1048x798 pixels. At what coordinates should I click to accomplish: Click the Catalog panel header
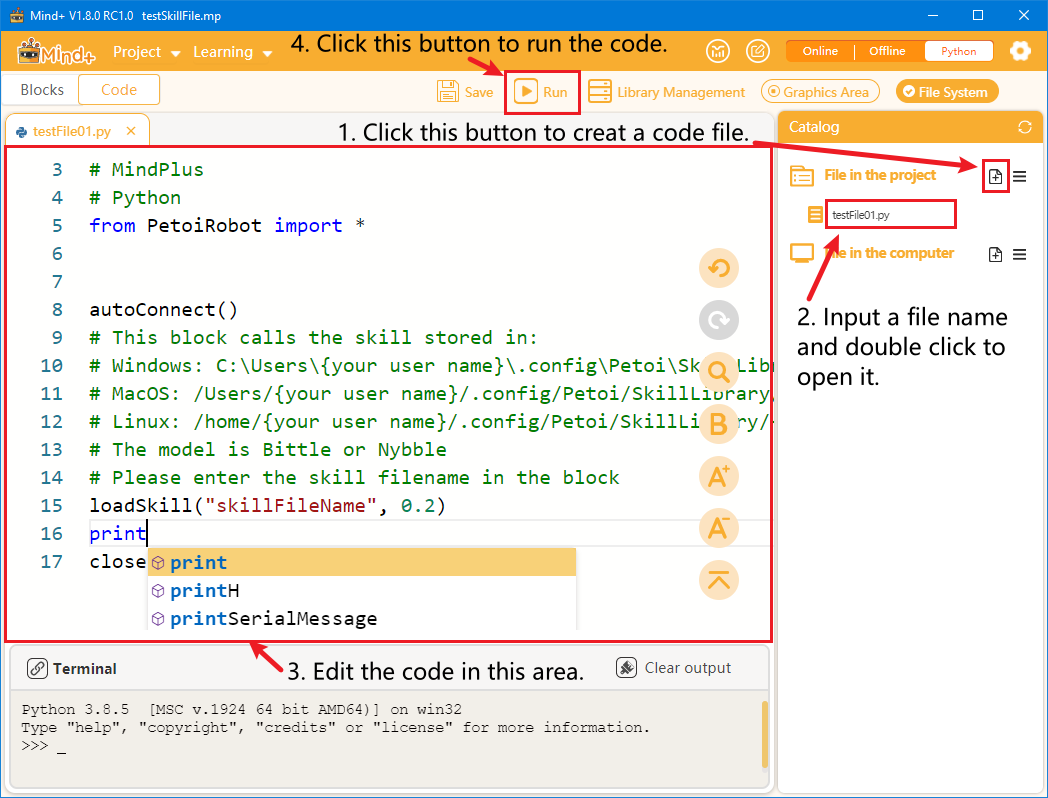pos(910,127)
